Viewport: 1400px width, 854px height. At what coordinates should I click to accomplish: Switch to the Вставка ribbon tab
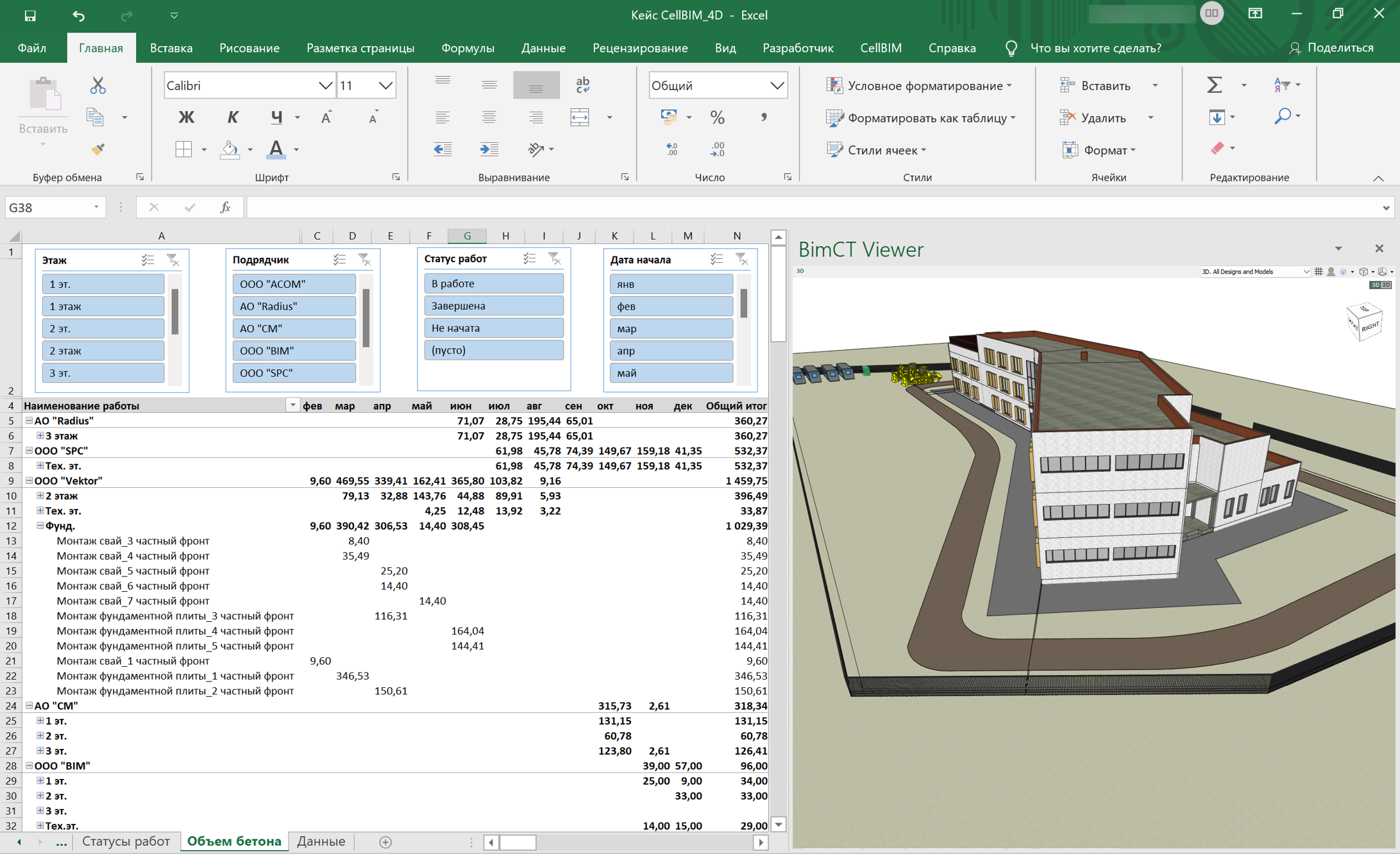(171, 48)
